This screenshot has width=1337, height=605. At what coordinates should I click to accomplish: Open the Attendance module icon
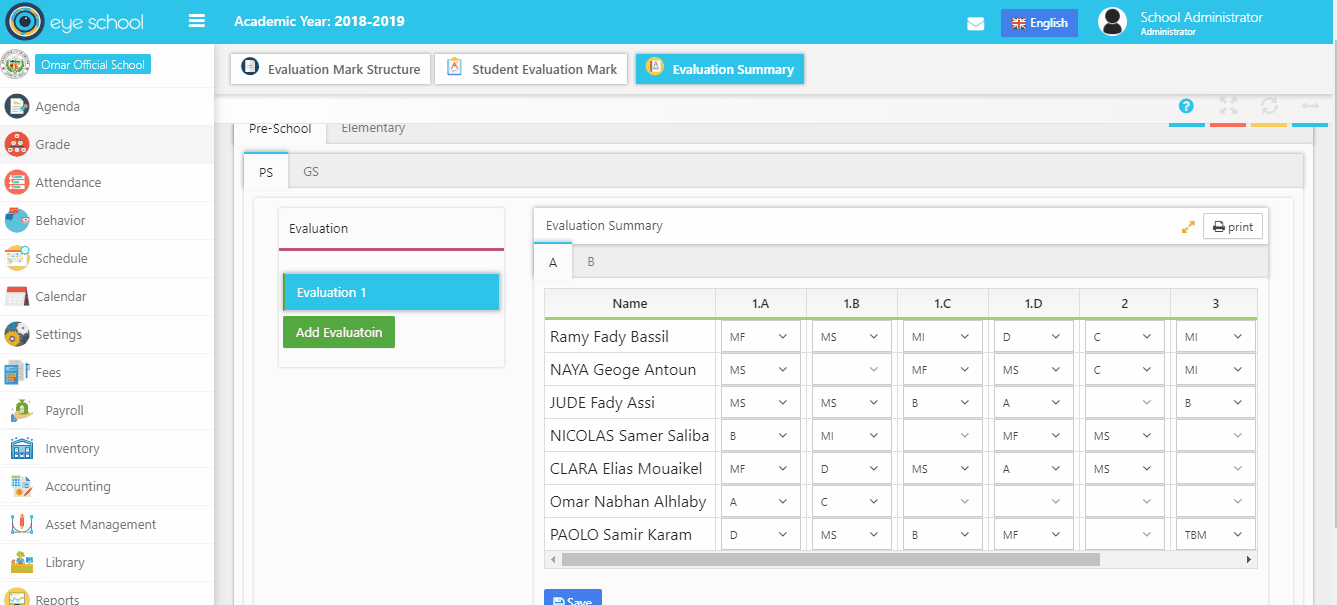pos(18,182)
